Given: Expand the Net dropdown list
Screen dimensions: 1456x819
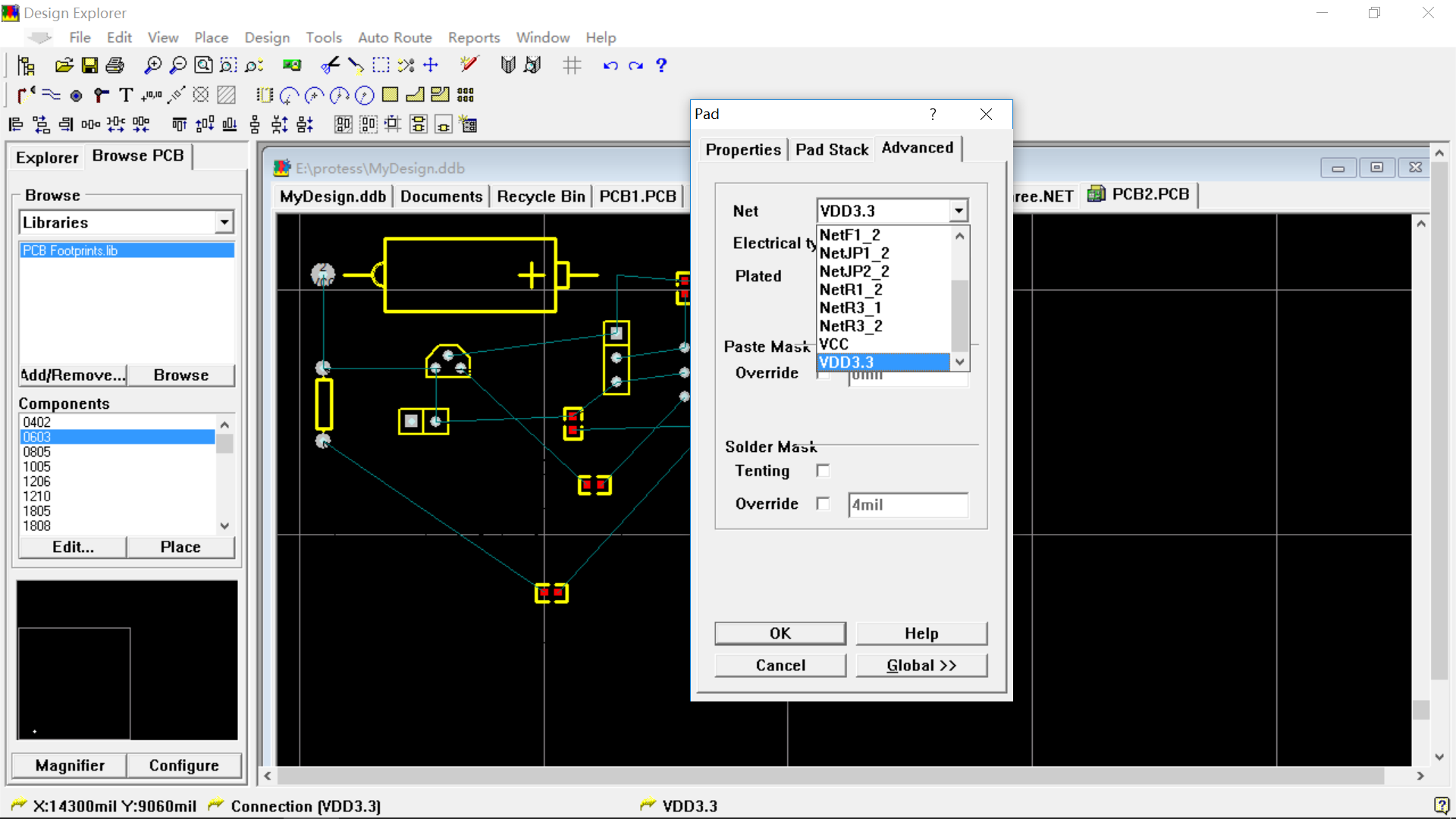Looking at the screenshot, I should coord(957,210).
